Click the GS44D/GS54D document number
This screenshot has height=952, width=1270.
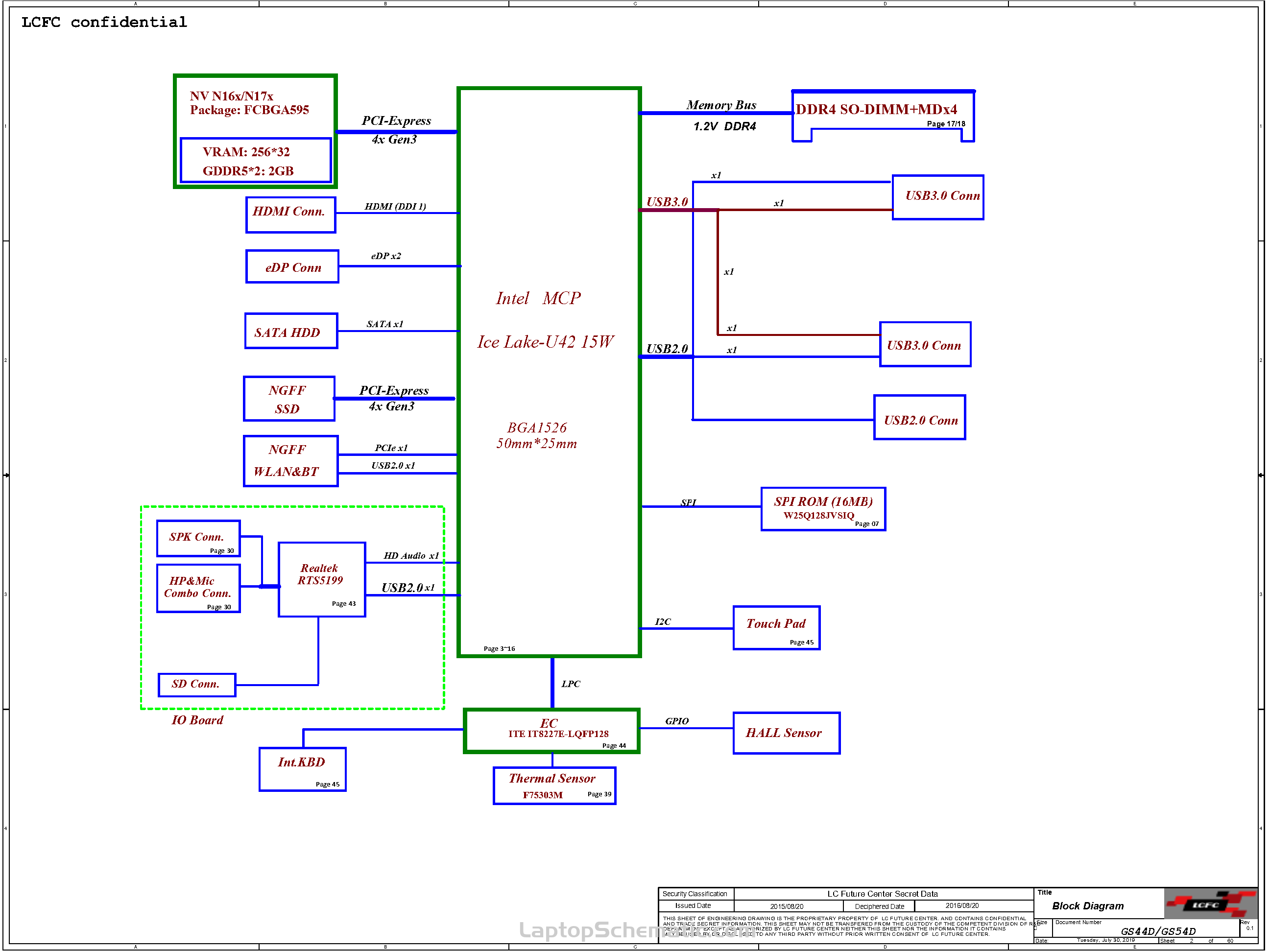1158,931
